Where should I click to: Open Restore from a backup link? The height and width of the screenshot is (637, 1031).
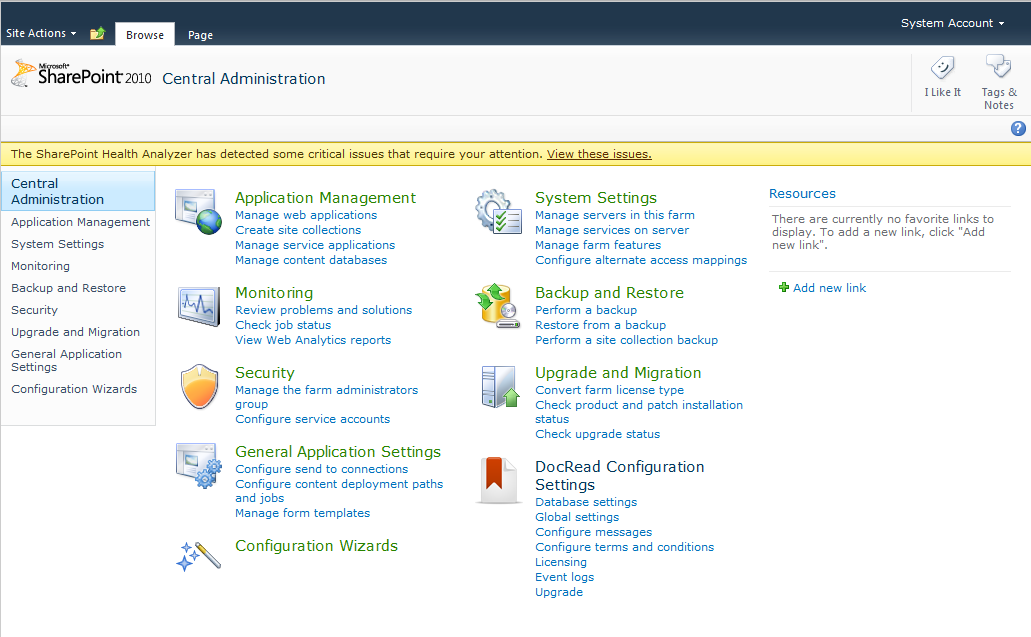pyautogui.click(x=600, y=325)
